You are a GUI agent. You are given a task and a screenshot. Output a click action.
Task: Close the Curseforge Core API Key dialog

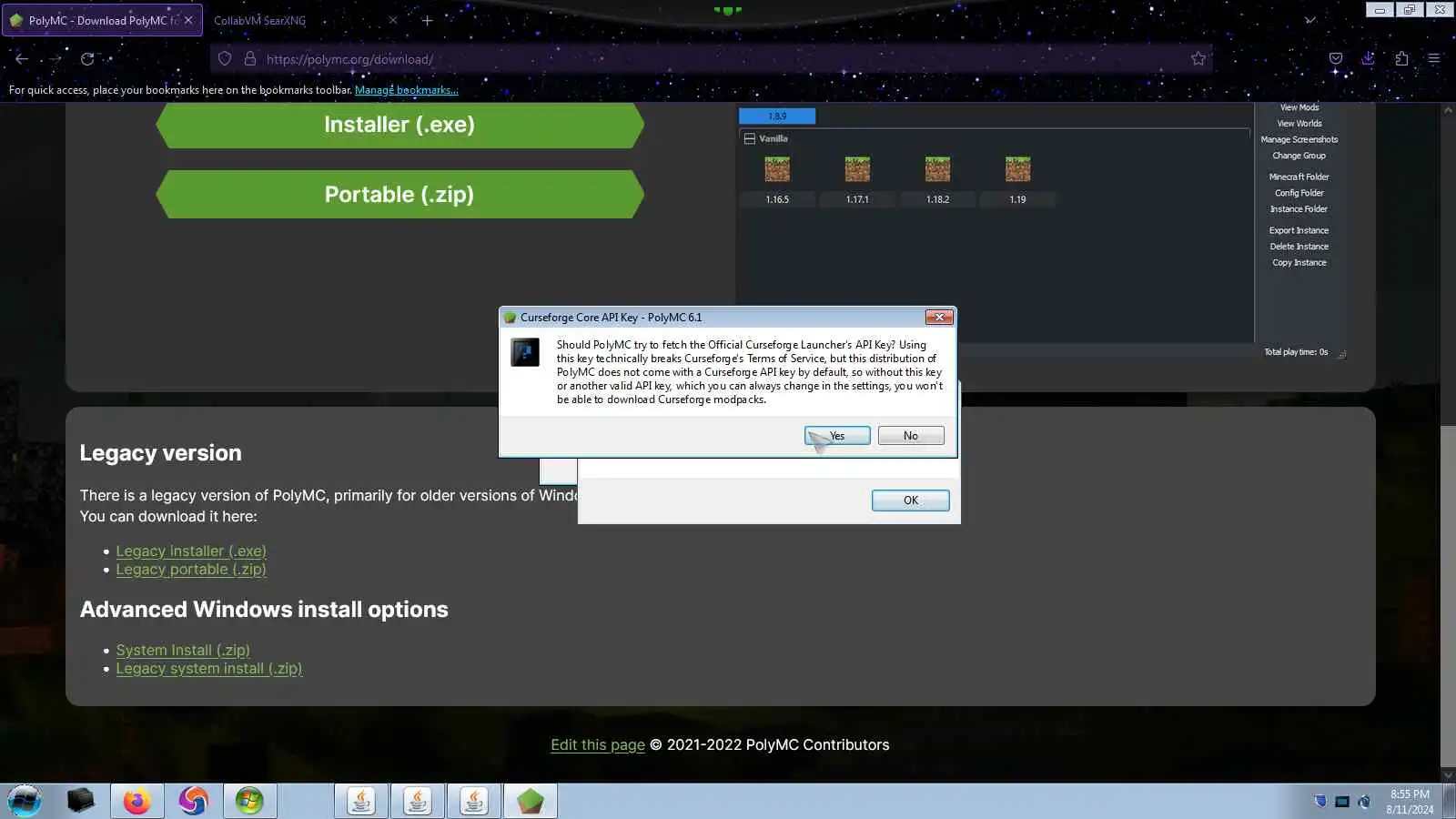point(939,317)
